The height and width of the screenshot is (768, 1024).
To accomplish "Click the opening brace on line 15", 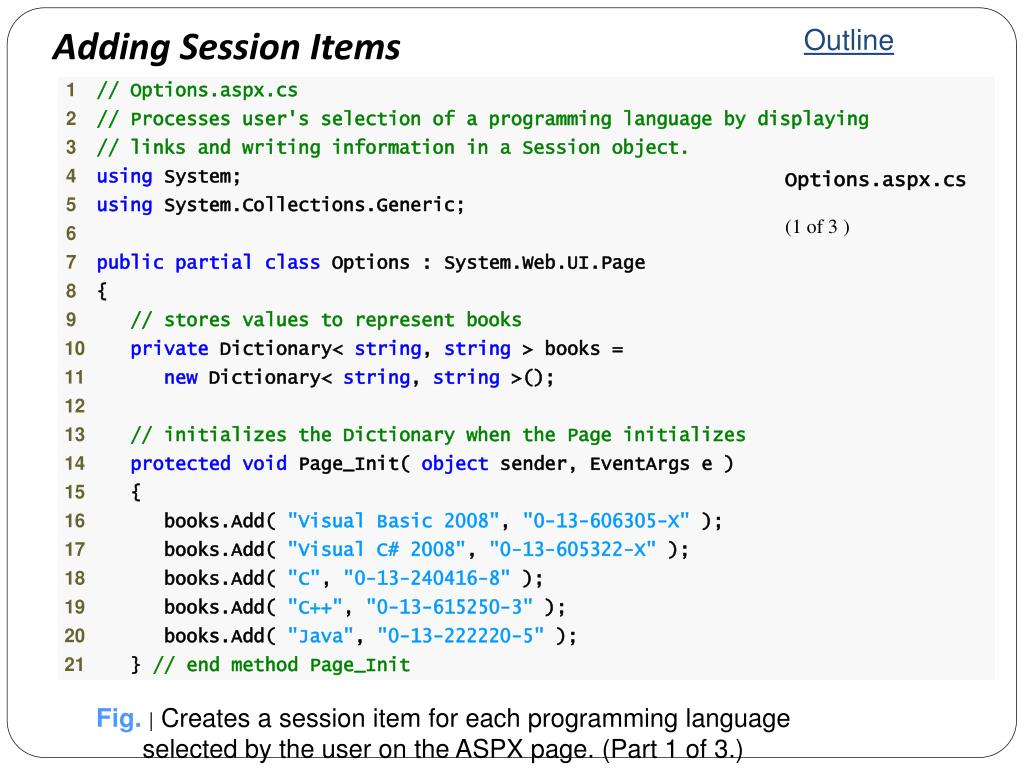I will coord(136,492).
